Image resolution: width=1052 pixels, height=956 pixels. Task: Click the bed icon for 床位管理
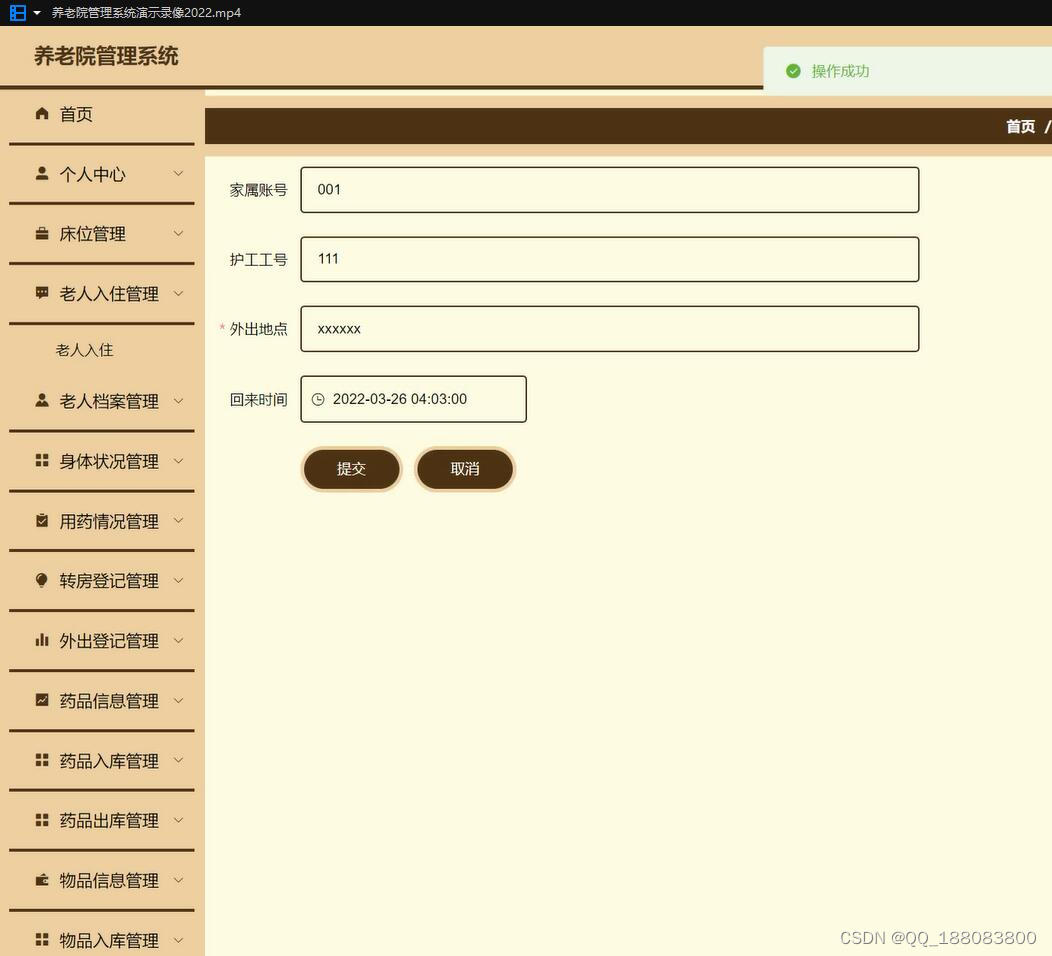(x=41, y=233)
